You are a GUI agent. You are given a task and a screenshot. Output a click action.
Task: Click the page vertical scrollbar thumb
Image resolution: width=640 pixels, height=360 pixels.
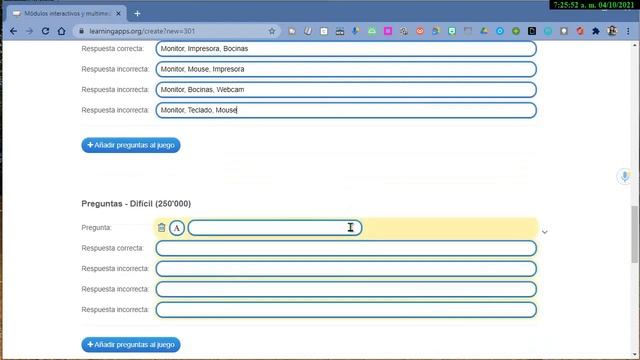pos(634,234)
